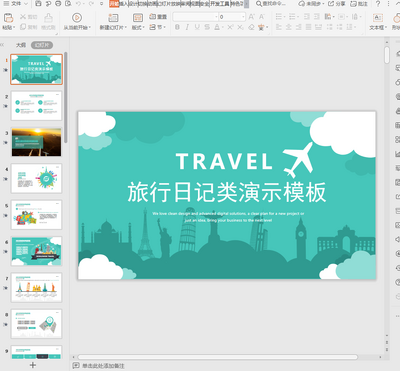
Task: Click 单击此处添加备注 to add notes
Action: (x=103, y=366)
